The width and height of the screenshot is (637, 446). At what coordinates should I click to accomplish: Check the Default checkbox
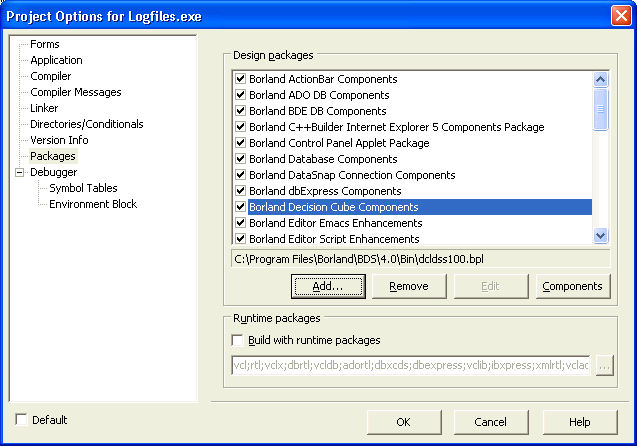21,419
